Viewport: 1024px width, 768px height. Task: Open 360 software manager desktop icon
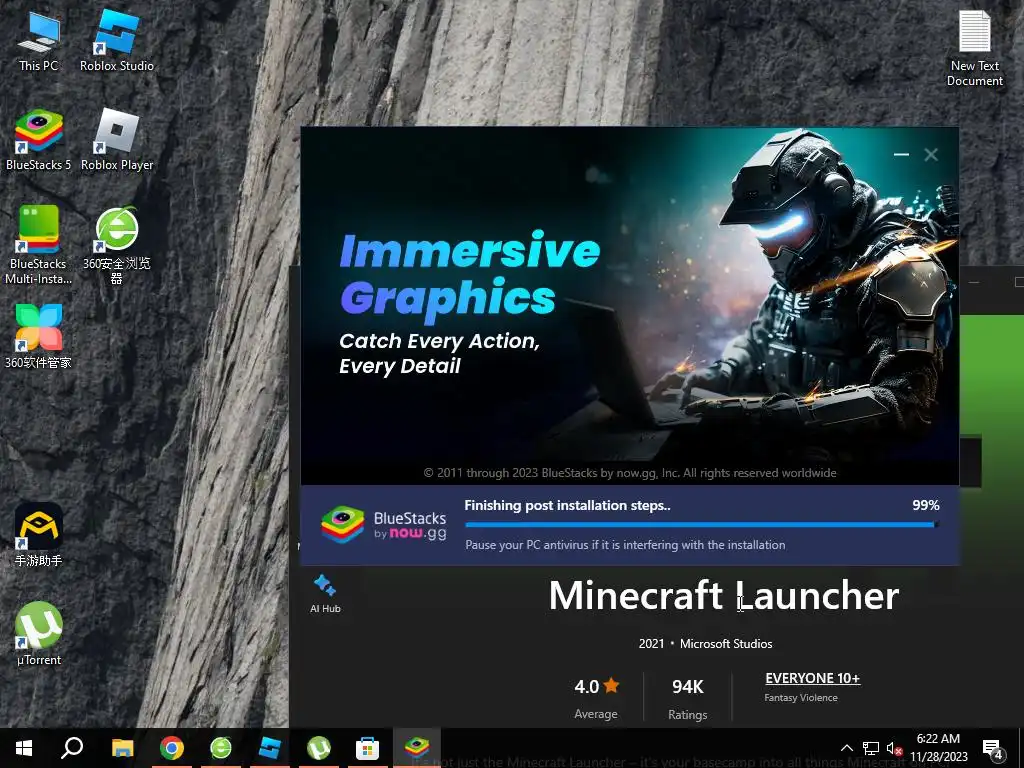tap(39, 336)
